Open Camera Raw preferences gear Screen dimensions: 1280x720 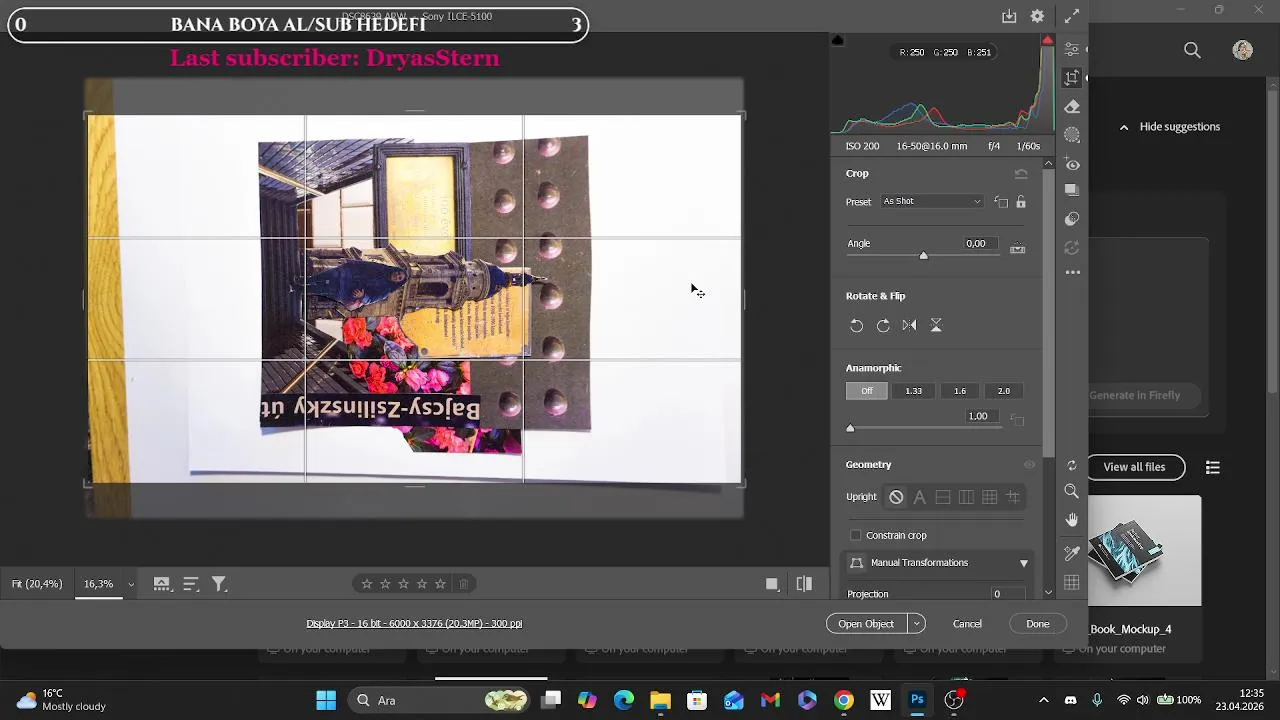1038,16
